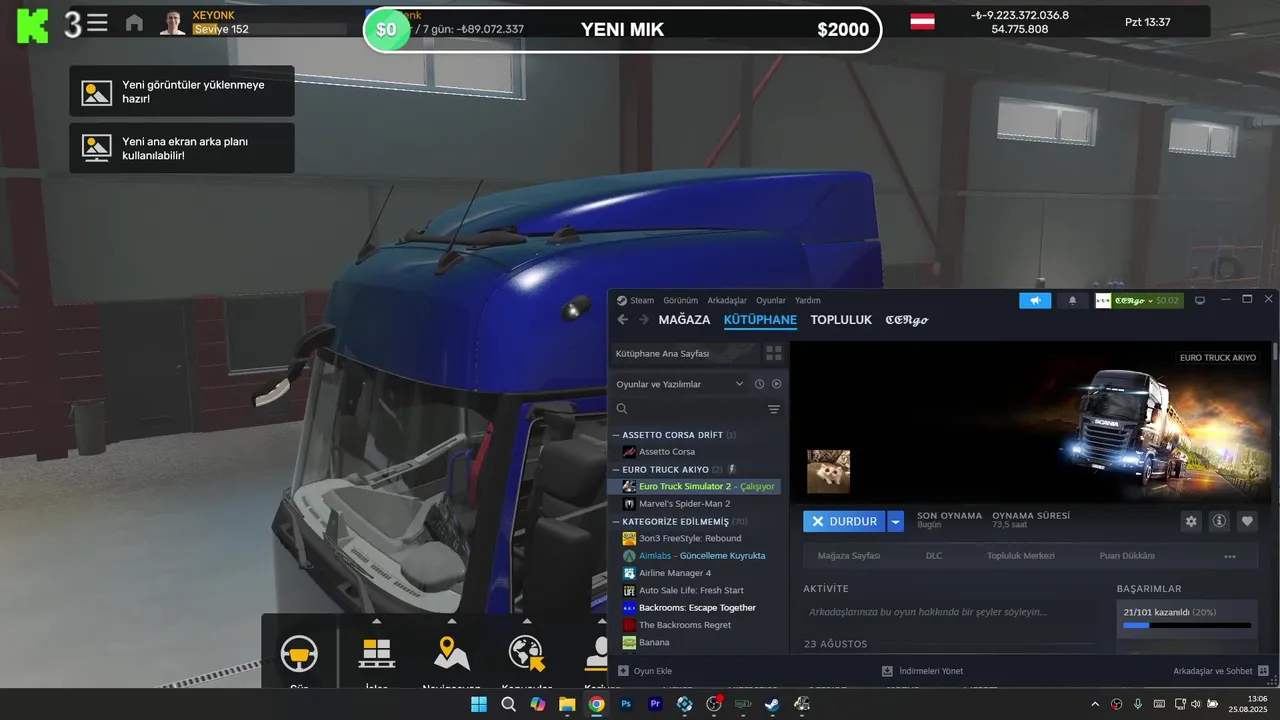Open the Steam notifications bell
This screenshot has height=720, width=1280.
[x=1073, y=300]
